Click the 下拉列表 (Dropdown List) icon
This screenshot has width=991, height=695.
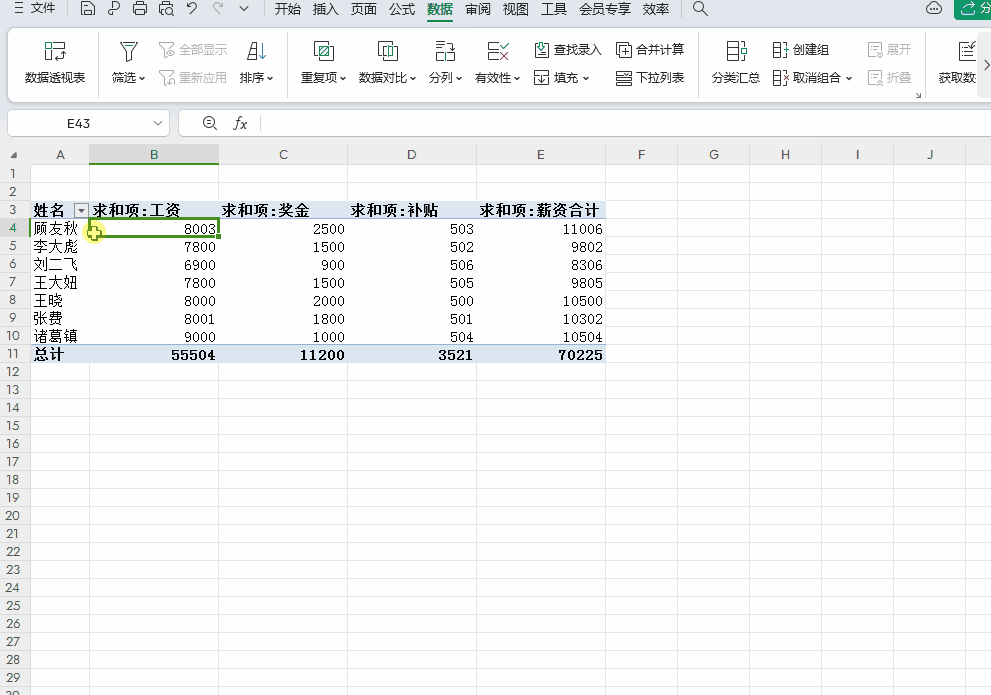coord(650,77)
